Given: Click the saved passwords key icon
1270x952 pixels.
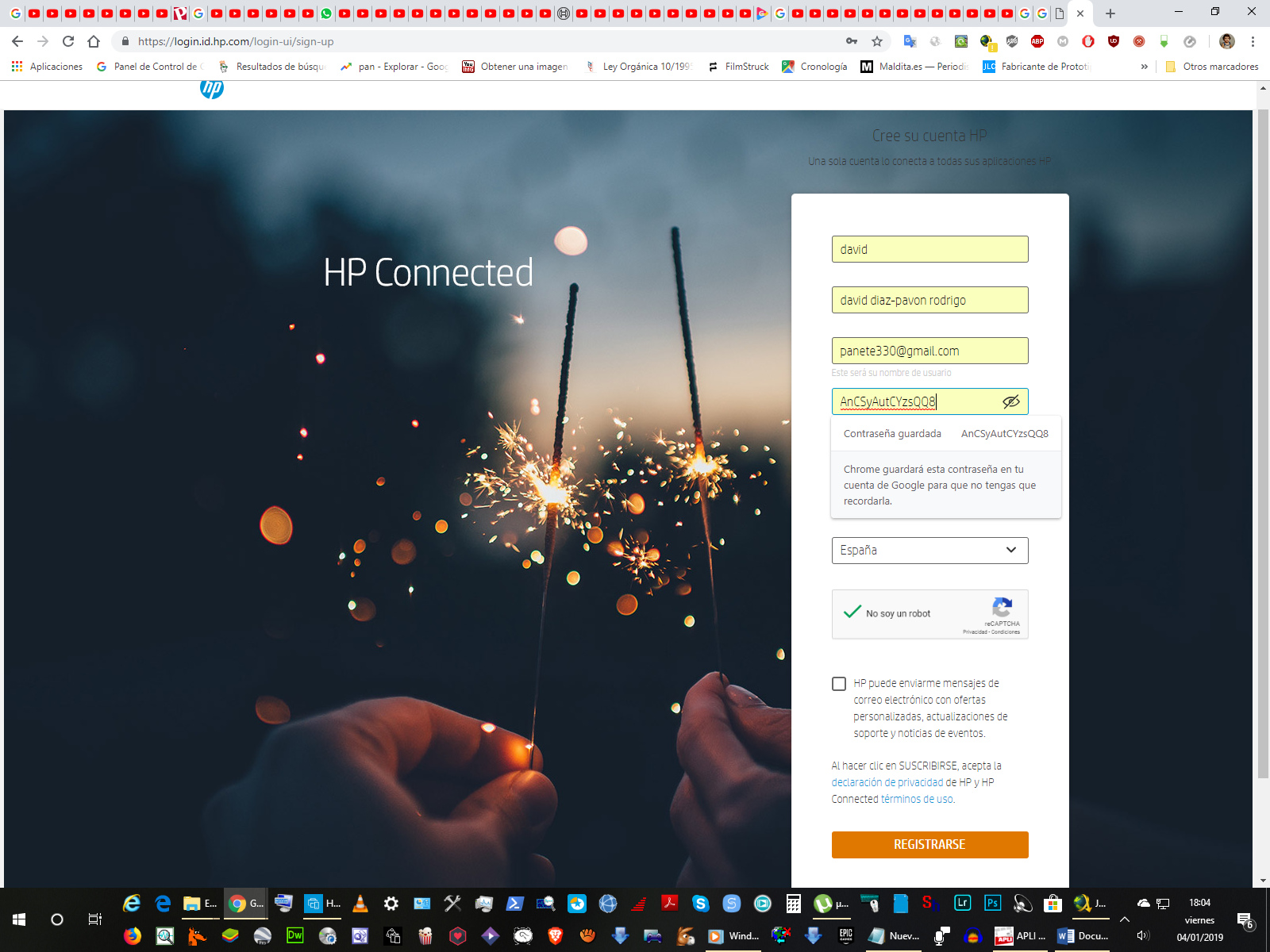Looking at the screenshot, I should coord(852,41).
